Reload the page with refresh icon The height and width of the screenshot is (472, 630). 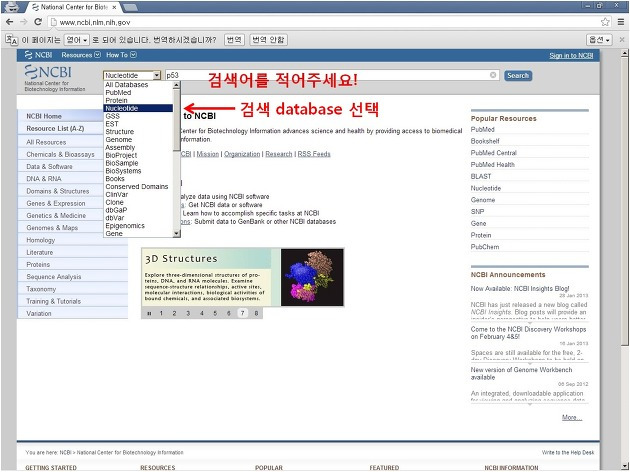(38, 22)
